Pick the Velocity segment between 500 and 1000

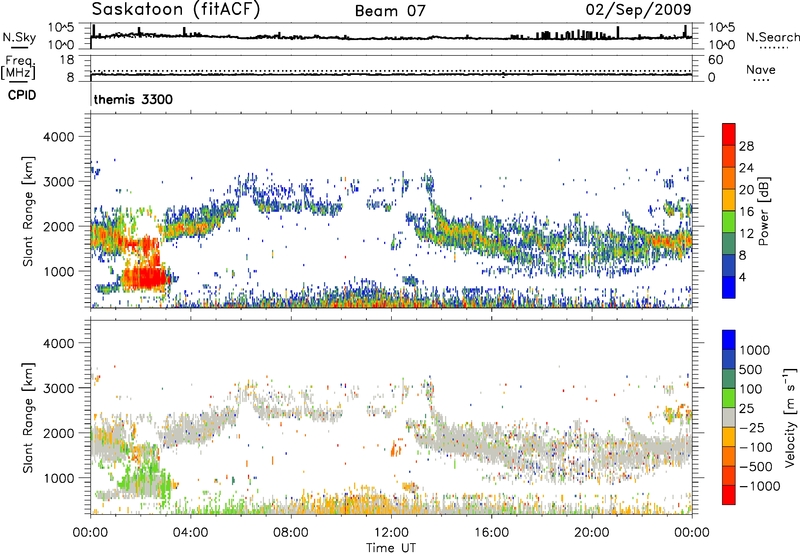click(729, 360)
